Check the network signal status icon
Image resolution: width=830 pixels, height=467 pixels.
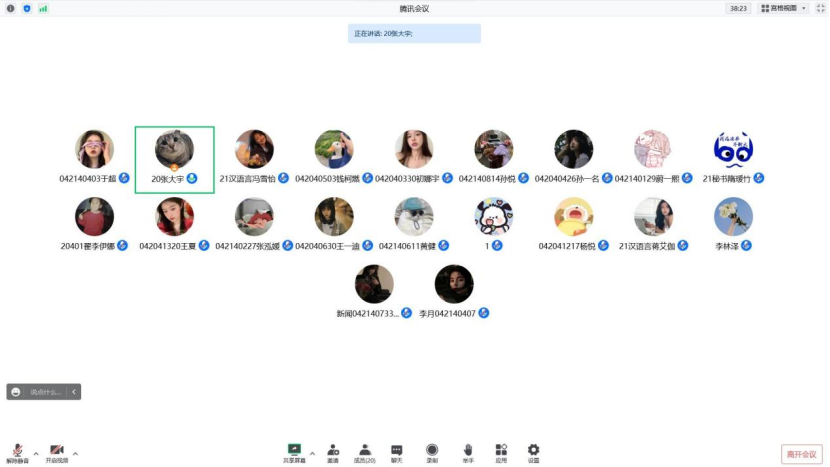[43, 8]
